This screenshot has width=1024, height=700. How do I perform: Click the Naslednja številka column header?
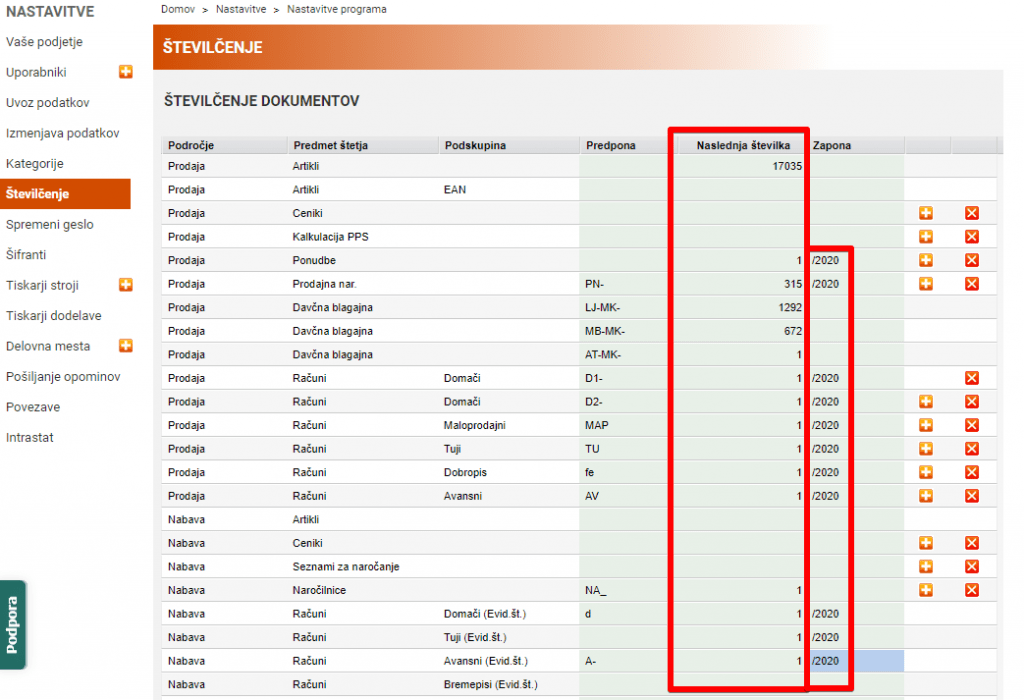coord(743,145)
